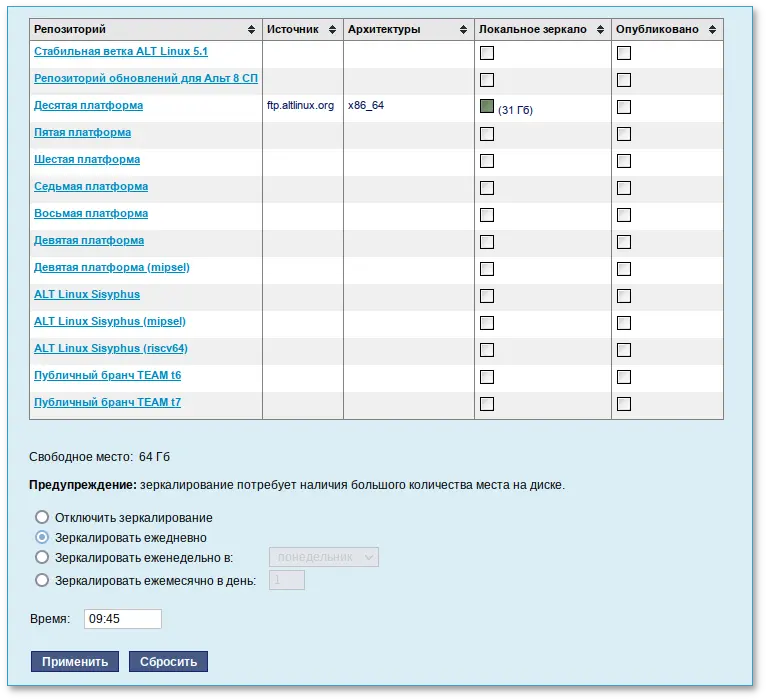Select Зеркалировать еженедельно option
The height and width of the screenshot is (700, 766).
click(x=42, y=557)
